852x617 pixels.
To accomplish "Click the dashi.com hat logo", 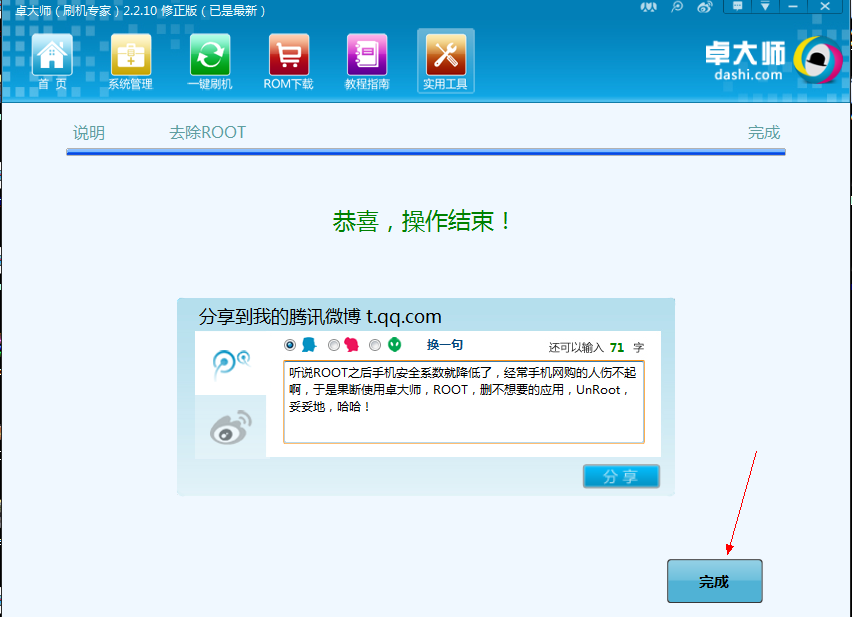I will [819, 60].
